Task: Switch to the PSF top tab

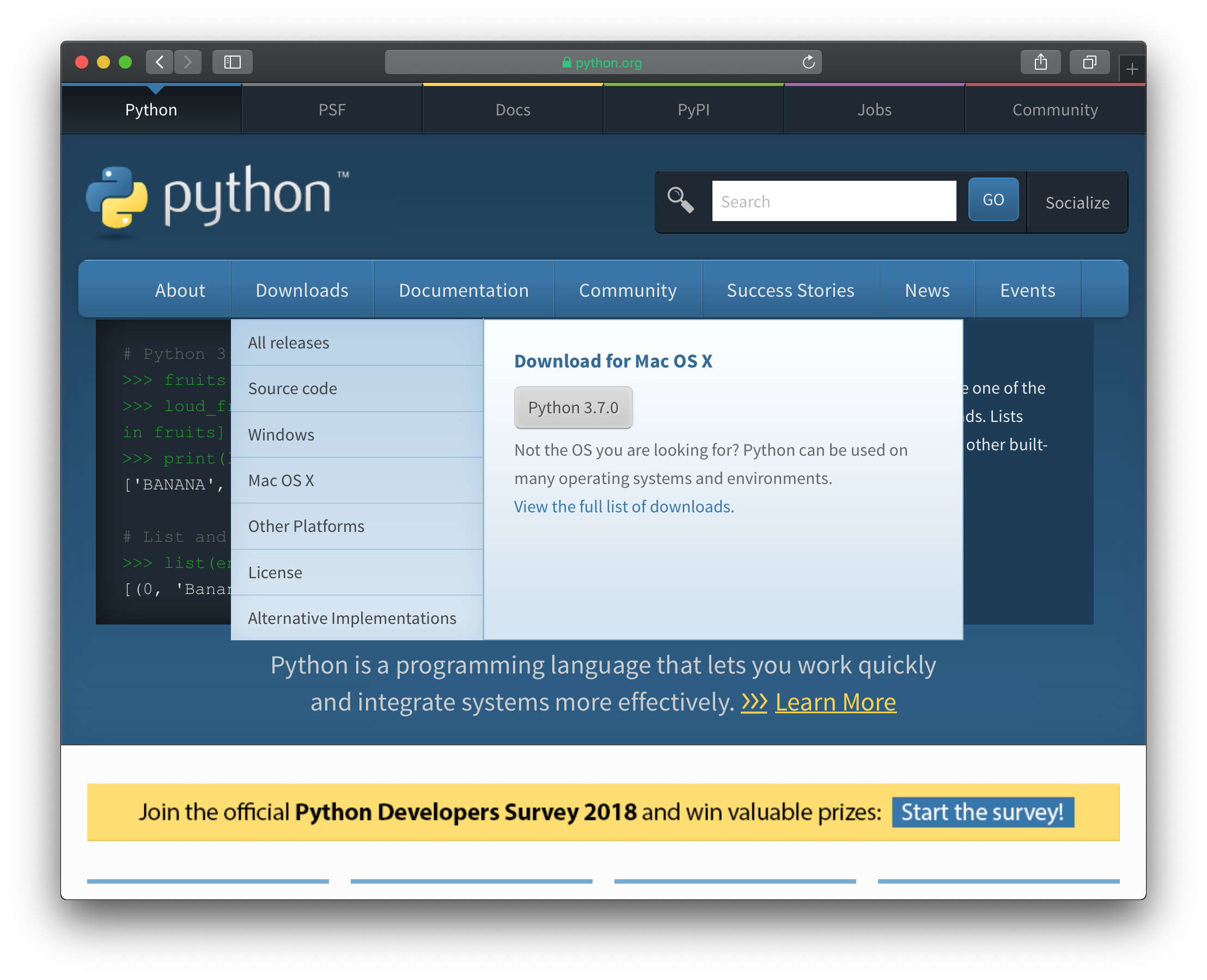Action: (332, 109)
